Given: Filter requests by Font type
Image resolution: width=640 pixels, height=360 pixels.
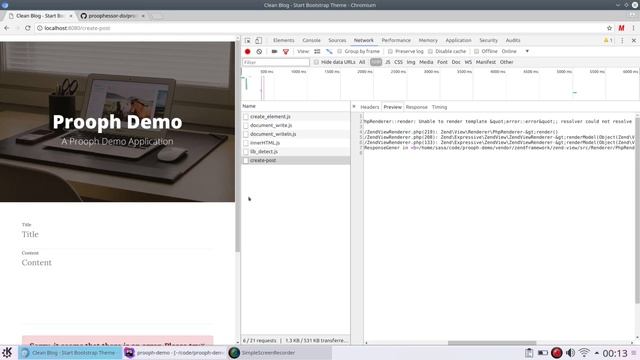Looking at the screenshot, I should click(x=442, y=62).
